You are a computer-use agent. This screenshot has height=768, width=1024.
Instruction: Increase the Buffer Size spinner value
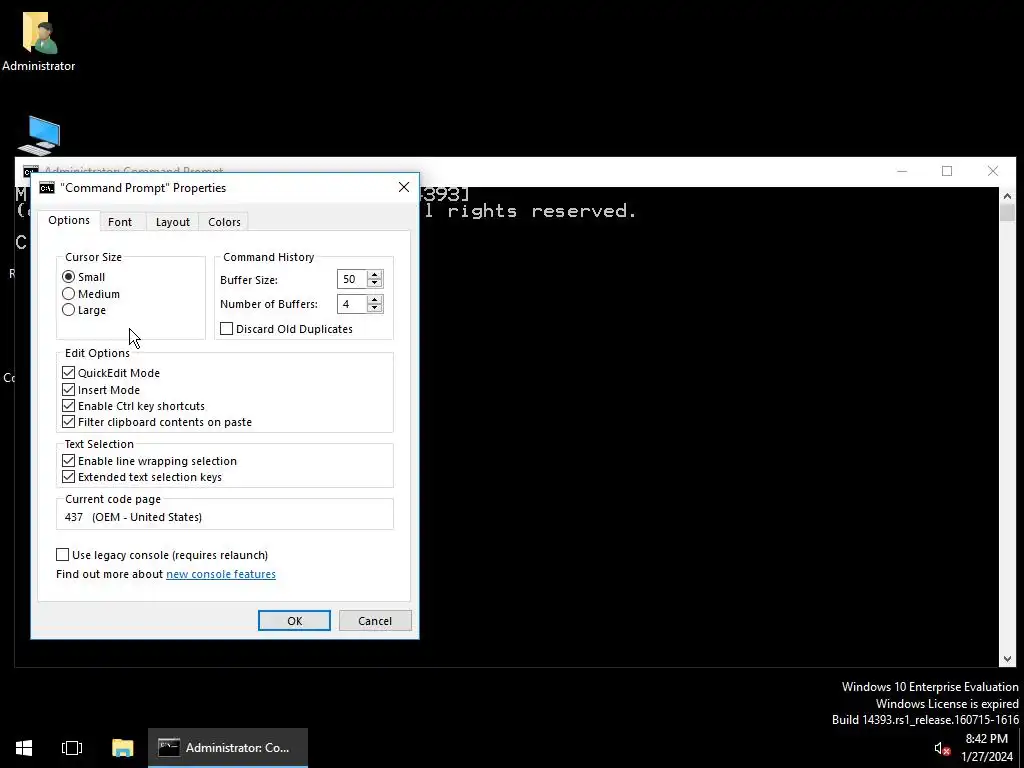click(375, 275)
